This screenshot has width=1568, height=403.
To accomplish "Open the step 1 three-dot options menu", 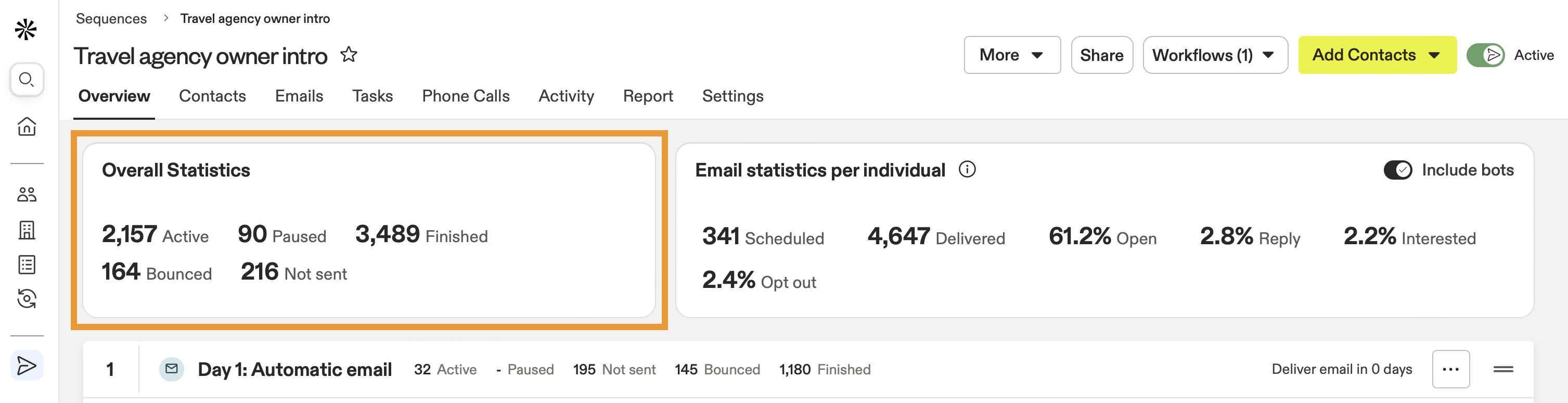I will [x=1450, y=369].
